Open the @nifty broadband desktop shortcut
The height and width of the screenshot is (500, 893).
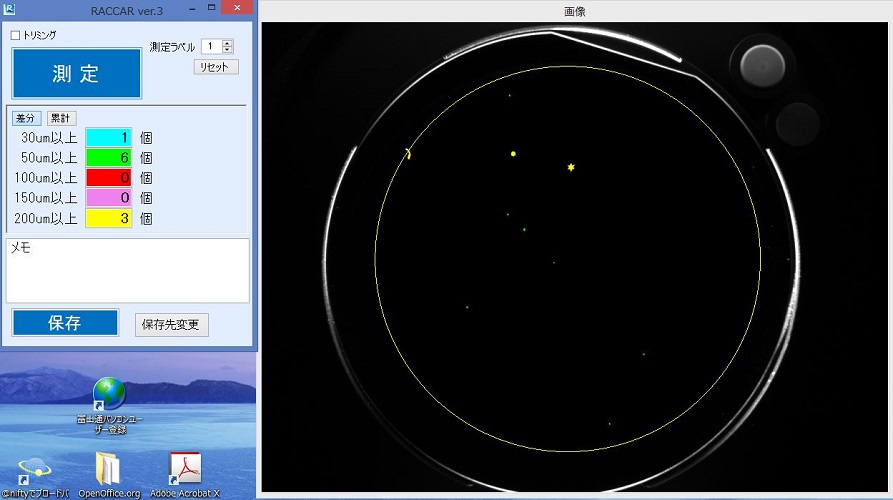tap(37, 468)
